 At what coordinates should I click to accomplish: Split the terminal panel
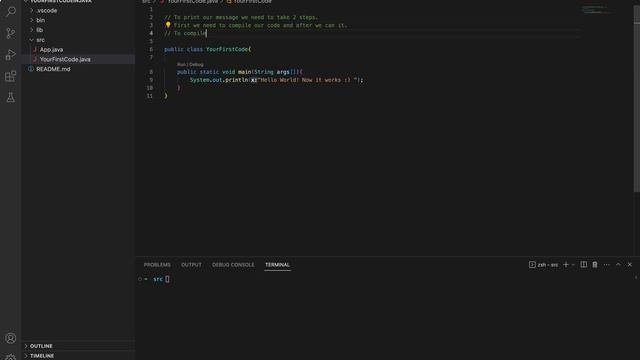584,264
